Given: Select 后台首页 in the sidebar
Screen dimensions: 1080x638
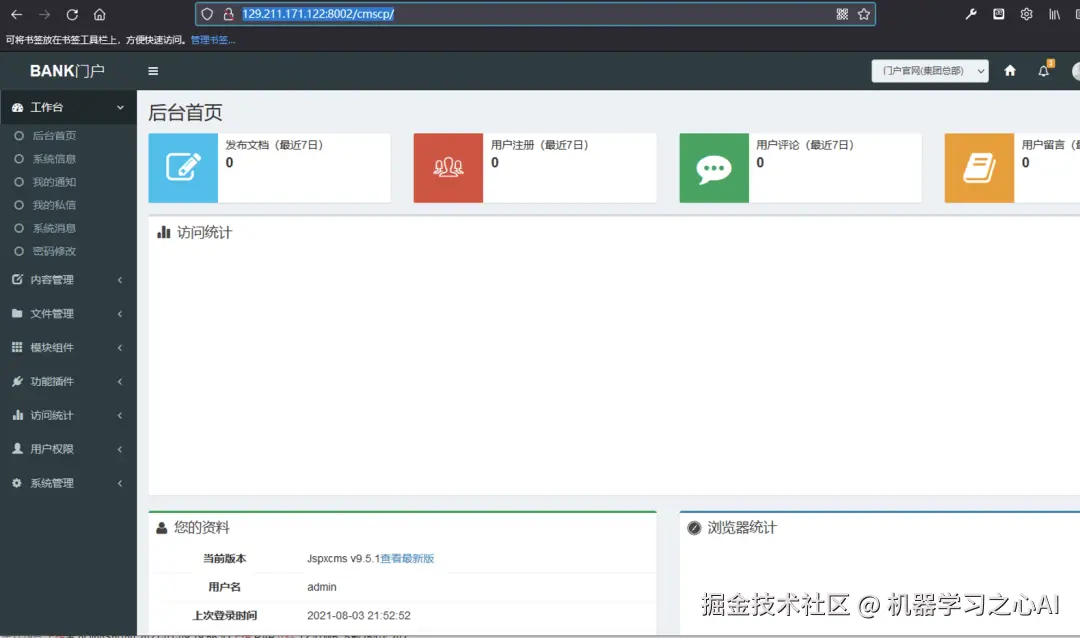Looking at the screenshot, I should click(x=54, y=136).
